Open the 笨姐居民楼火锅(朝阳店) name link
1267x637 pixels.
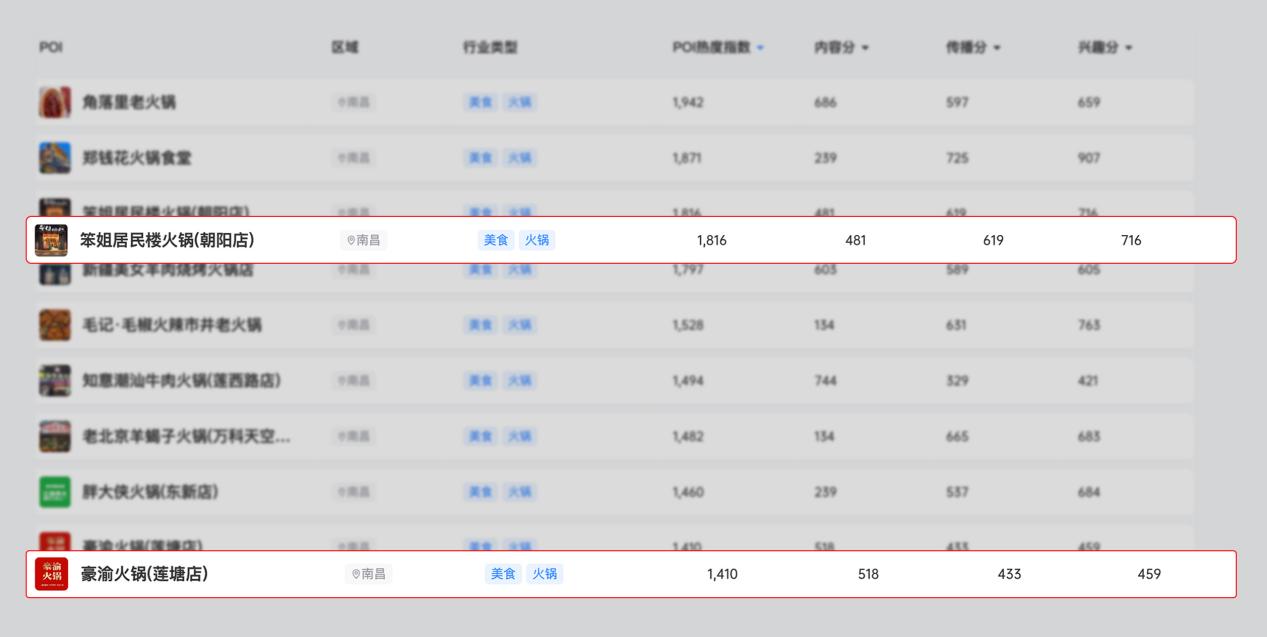tap(167, 240)
